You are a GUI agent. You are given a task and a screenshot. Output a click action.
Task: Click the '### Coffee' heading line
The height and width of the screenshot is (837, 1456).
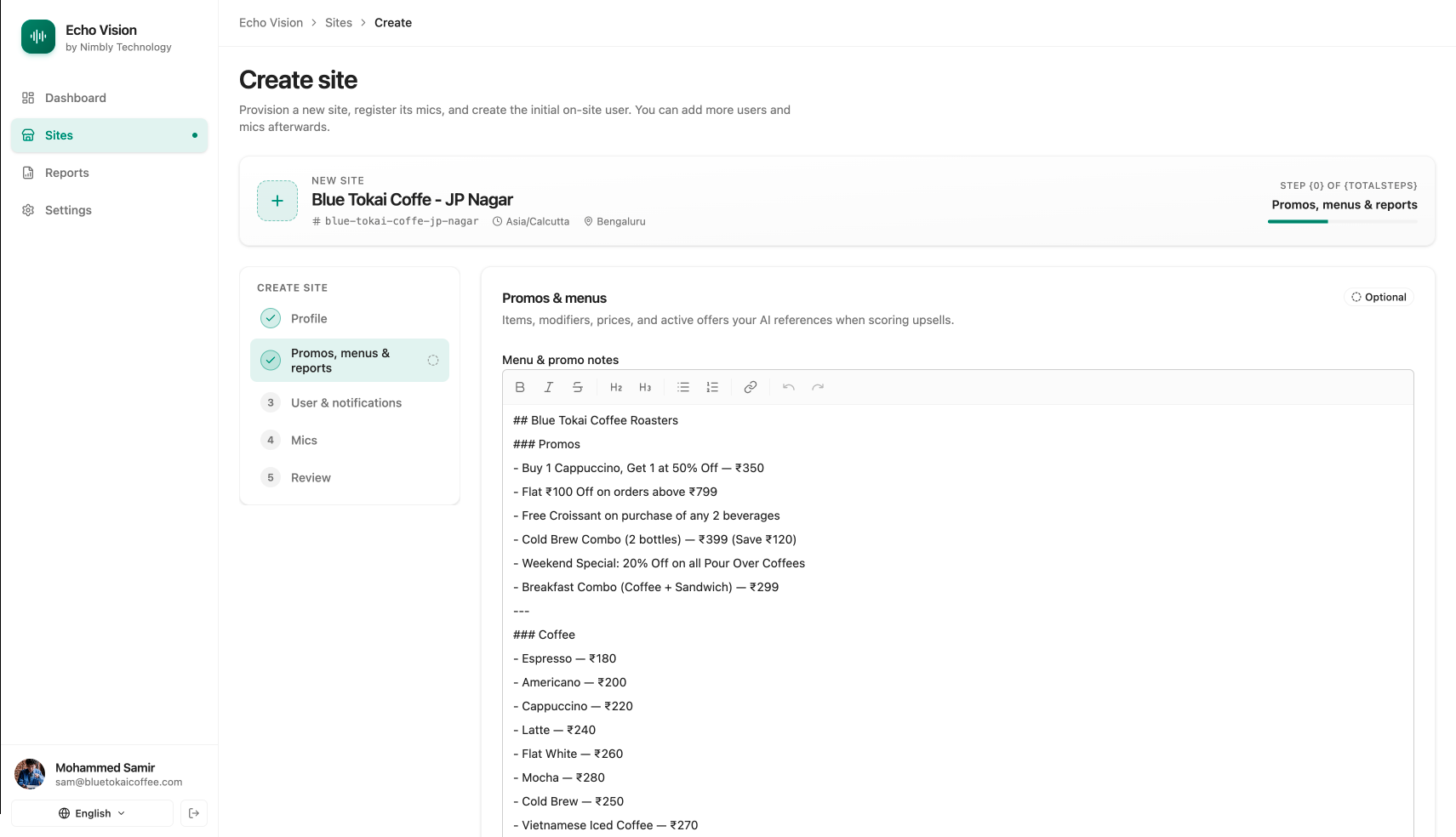[544, 635]
